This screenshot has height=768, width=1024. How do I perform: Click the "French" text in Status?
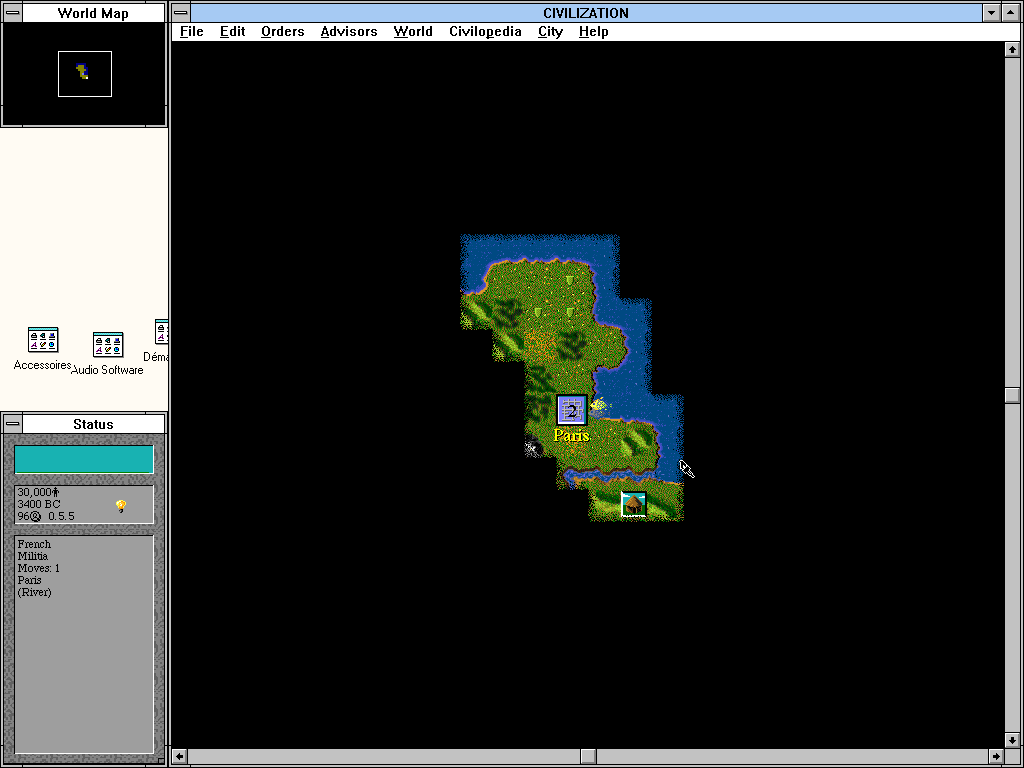(34, 544)
